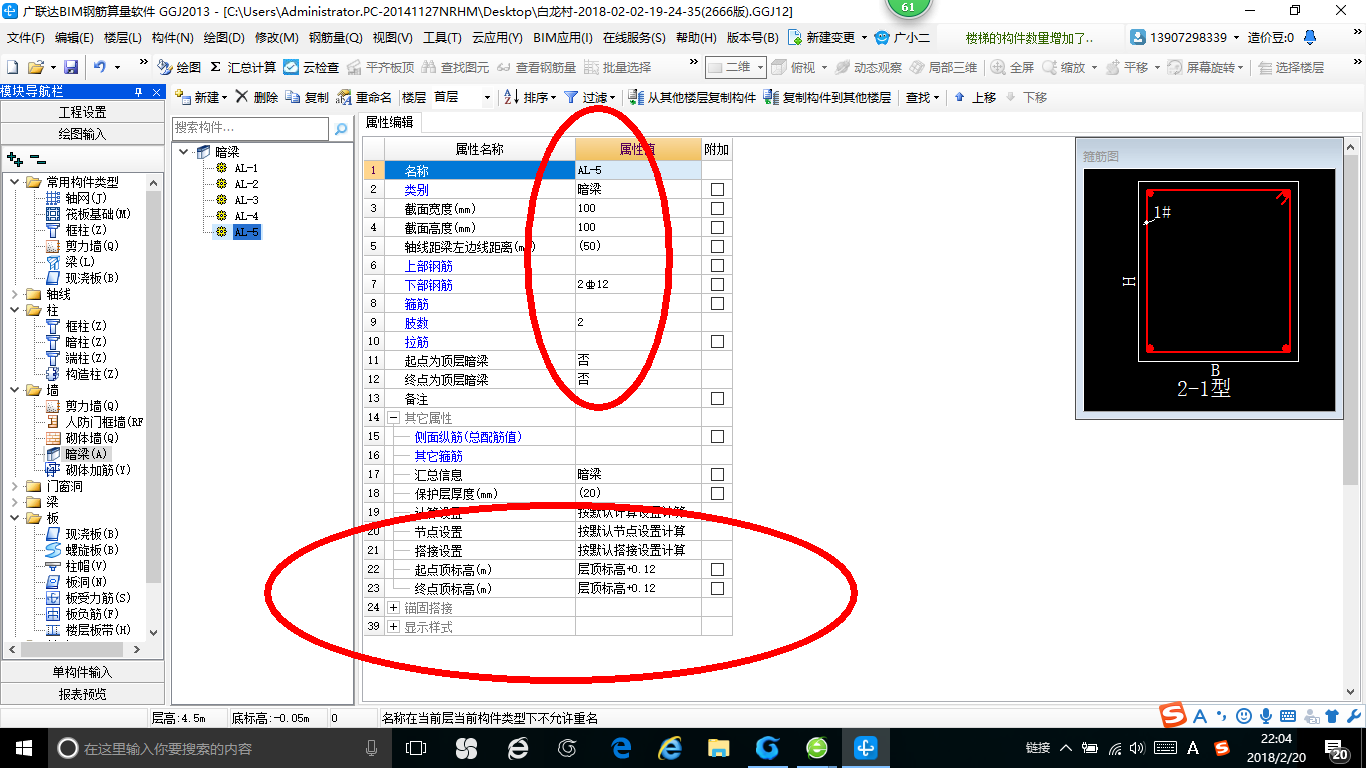The height and width of the screenshot is (768, 1366).
Task: Tick 附加 checkbox for 起点顶标高 row
Action: click(717, 569)
